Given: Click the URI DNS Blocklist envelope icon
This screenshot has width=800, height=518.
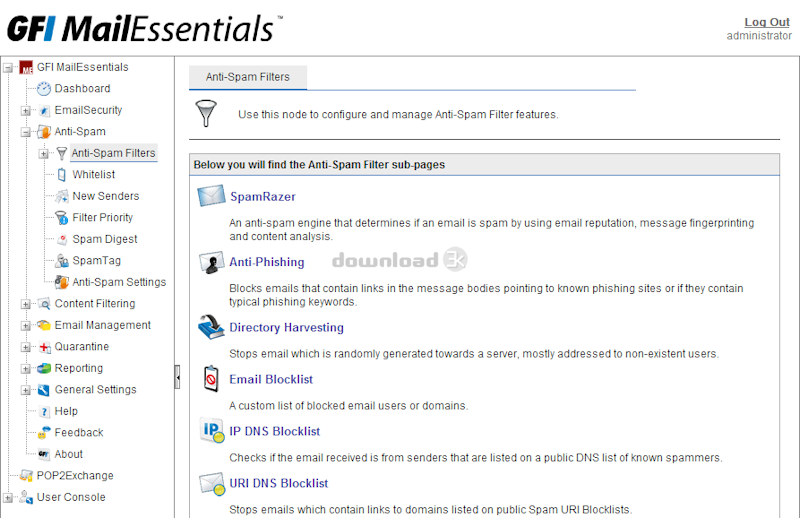Looking at the screenshot, I should [212, 483].
